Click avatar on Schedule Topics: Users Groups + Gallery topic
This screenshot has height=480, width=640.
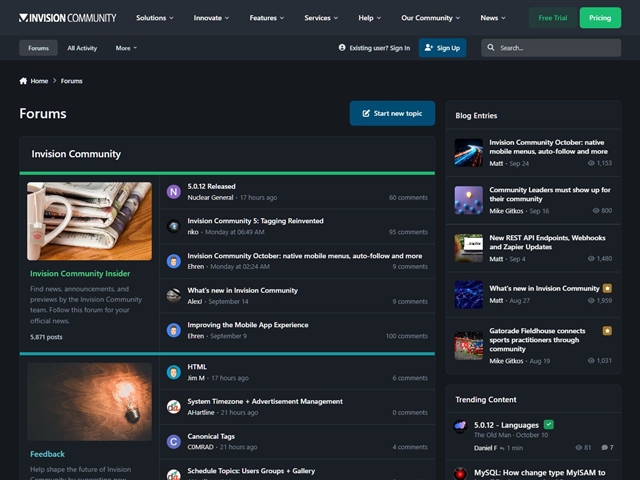pos(173,474)
